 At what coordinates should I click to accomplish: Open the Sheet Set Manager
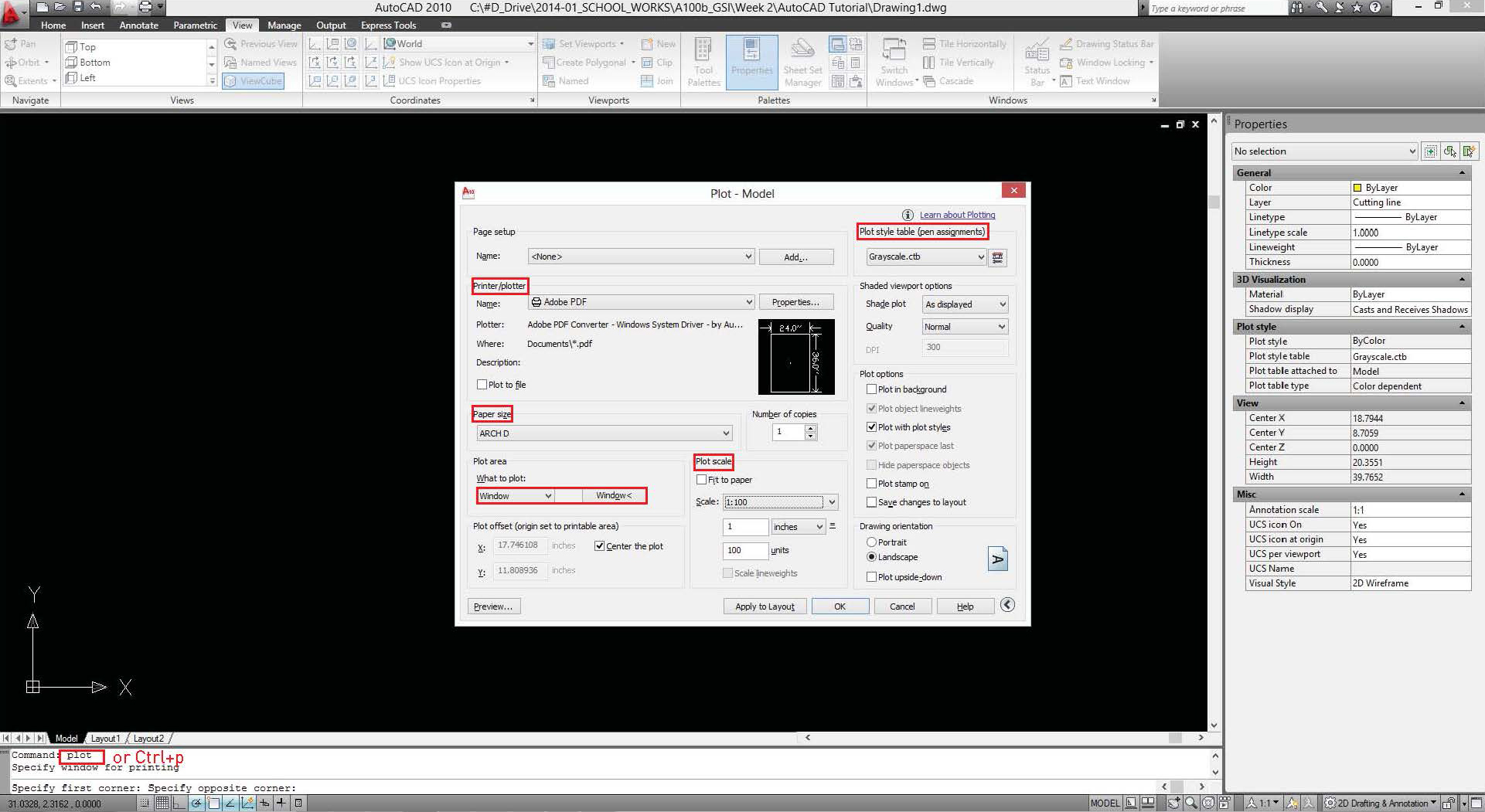pyautogui.click(x=802, y=62)
